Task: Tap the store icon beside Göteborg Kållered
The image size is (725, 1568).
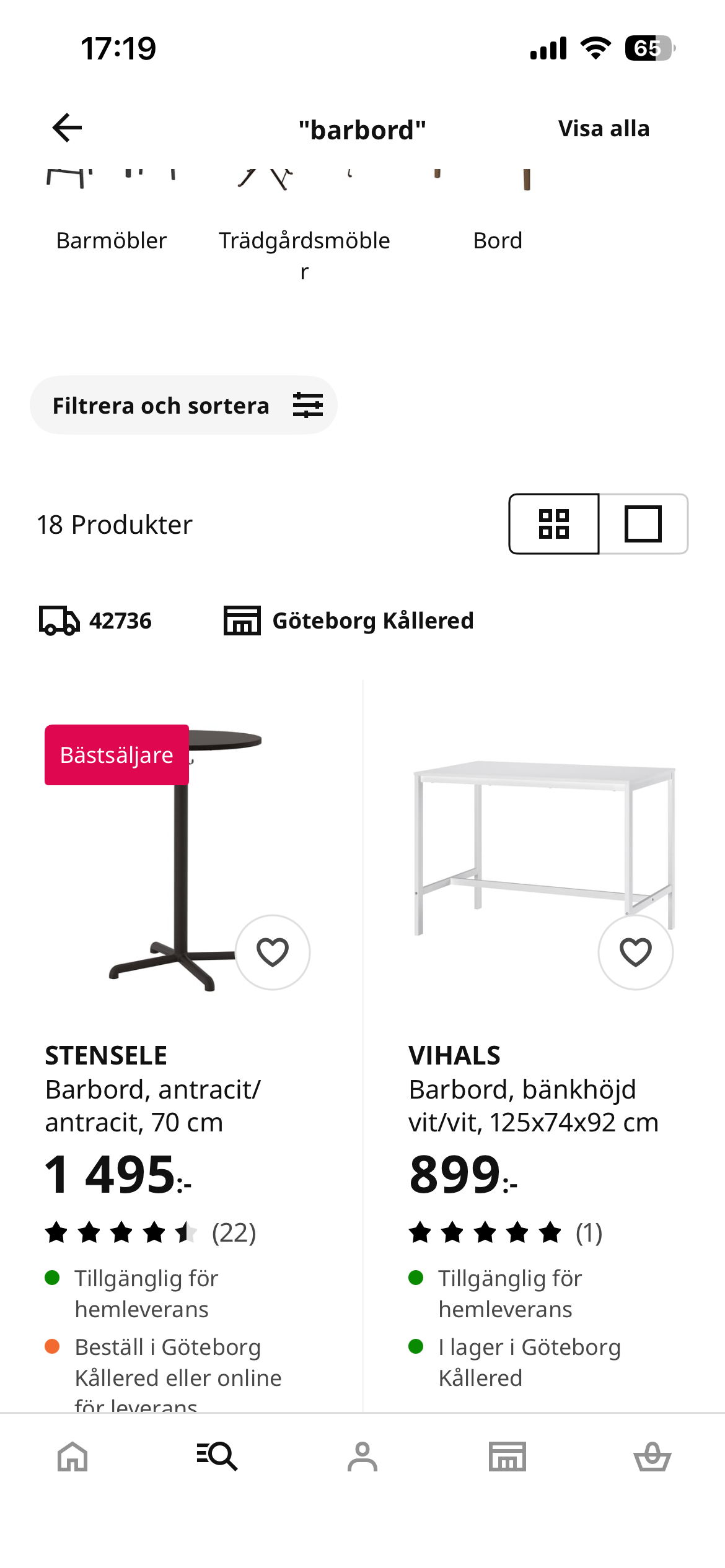Action: (242, 621)
